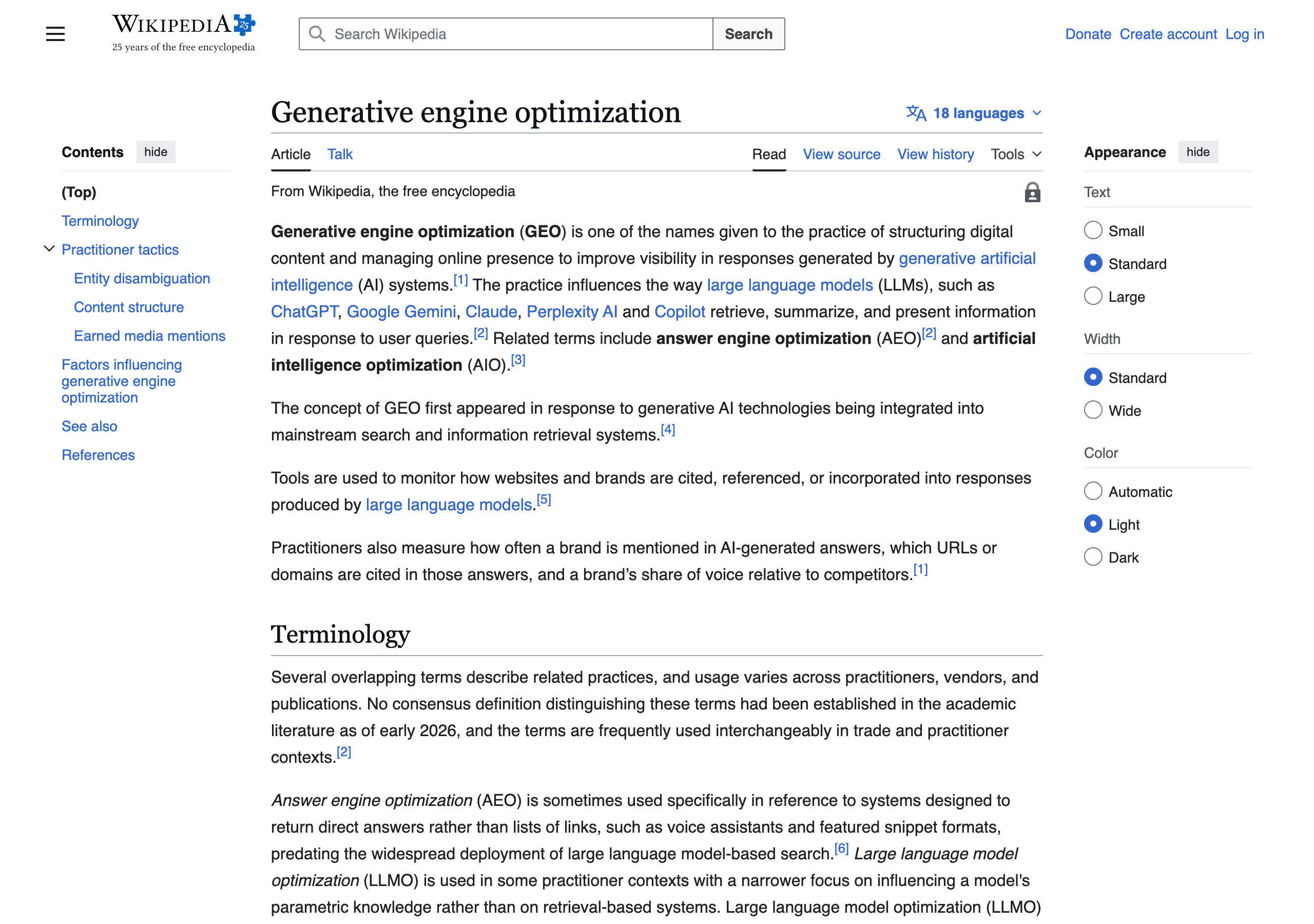Open large language models link in intro
This screenshot has width=1314, height=924.
[x=789, y=284]
